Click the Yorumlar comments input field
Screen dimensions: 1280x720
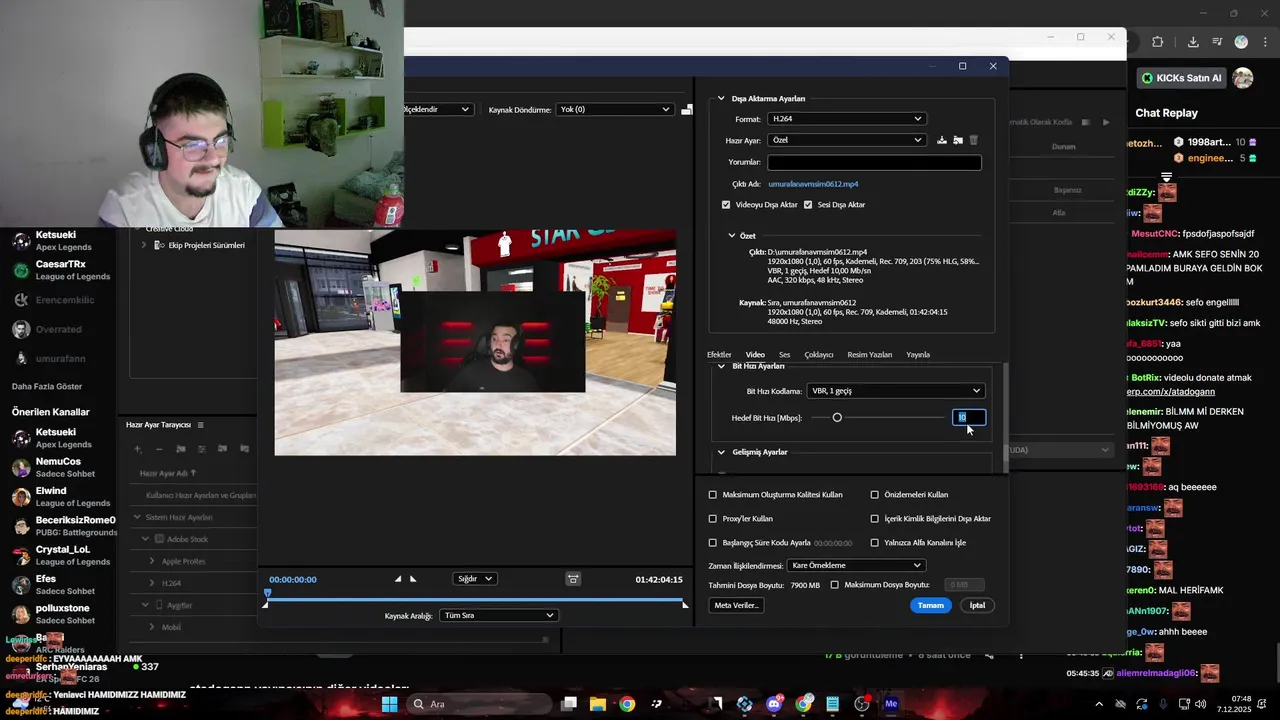pyautogui.click(x=875, y=162)
